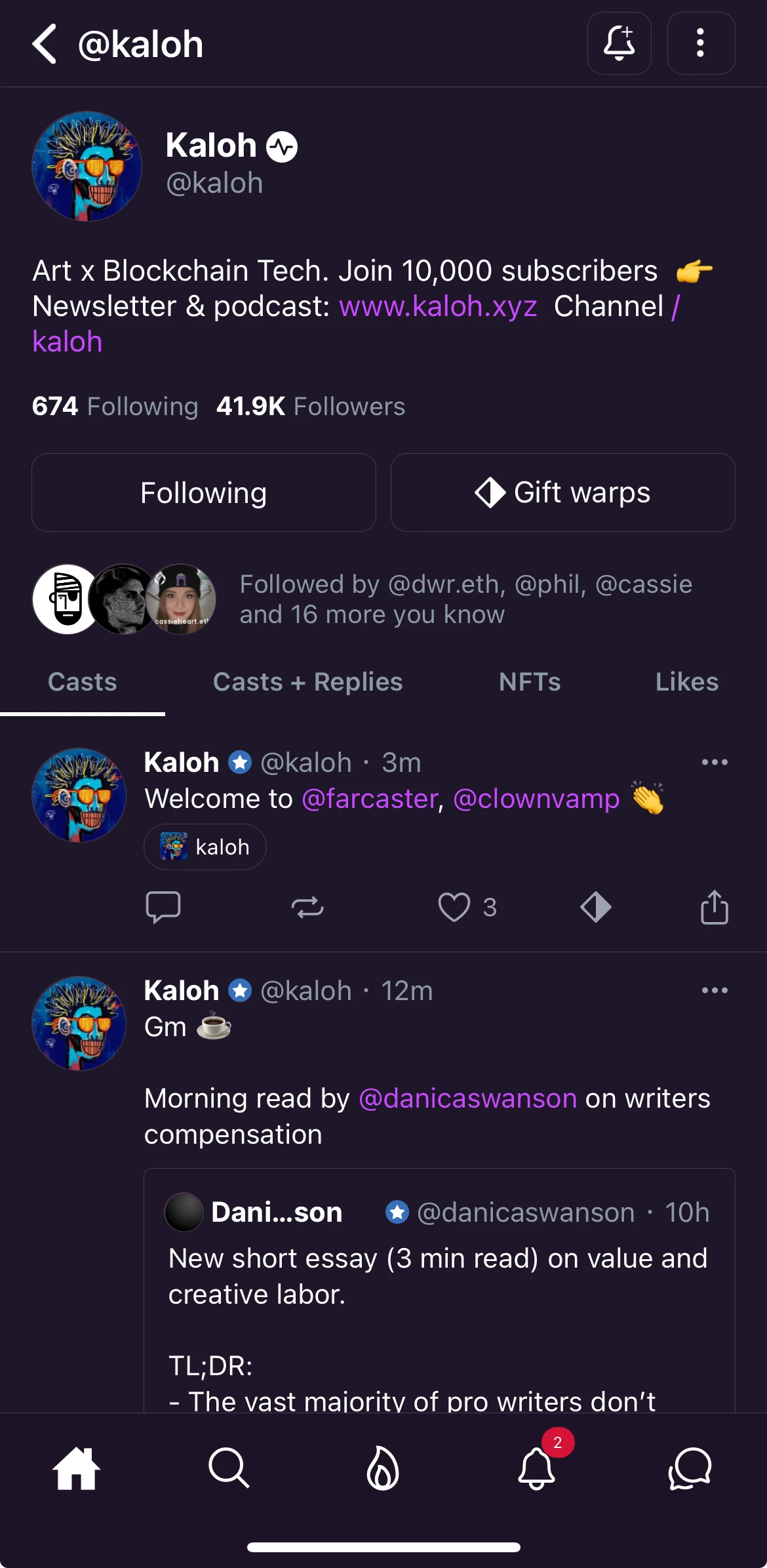The width and height of the screenshot is (767, 1568).
Task: Switch to the Likes tab
Action: point(687,682)
